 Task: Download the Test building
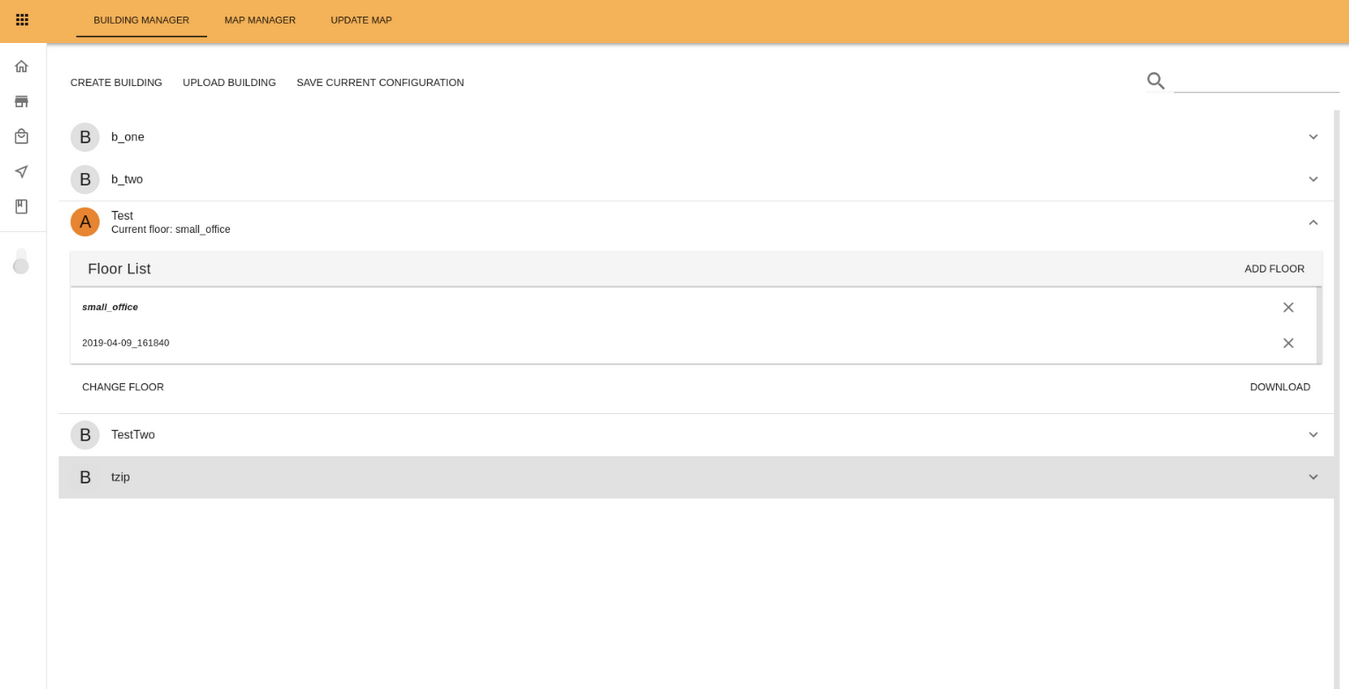coord(1280,387)
